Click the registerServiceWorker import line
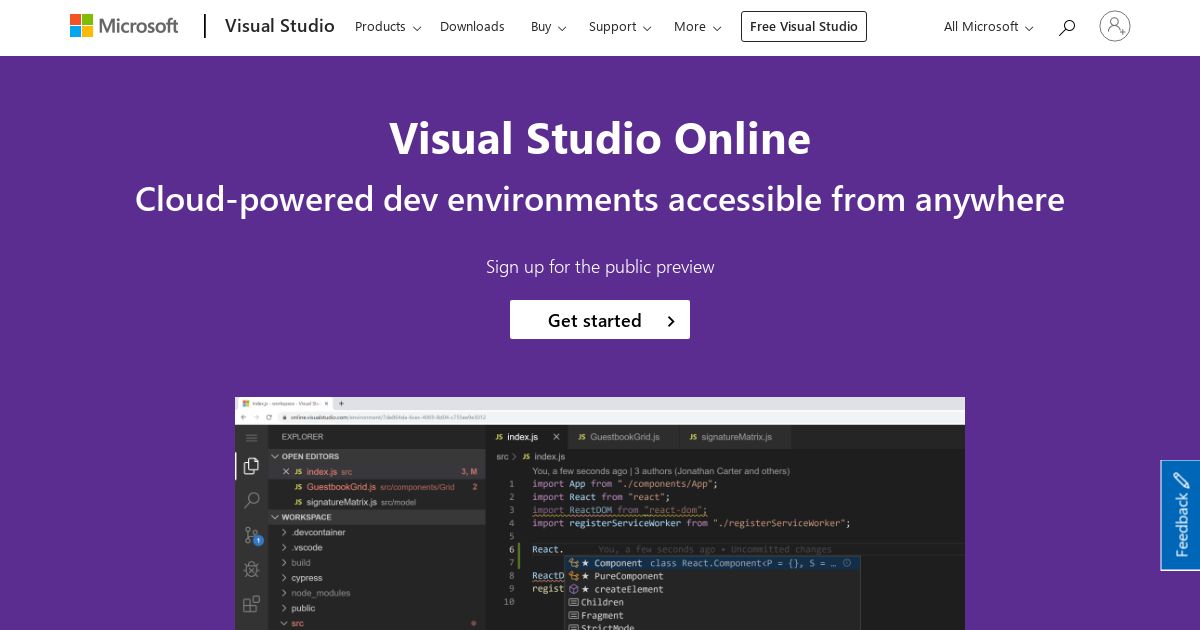This screenshot has height=630, width=1200. click(x=691, y=522)
